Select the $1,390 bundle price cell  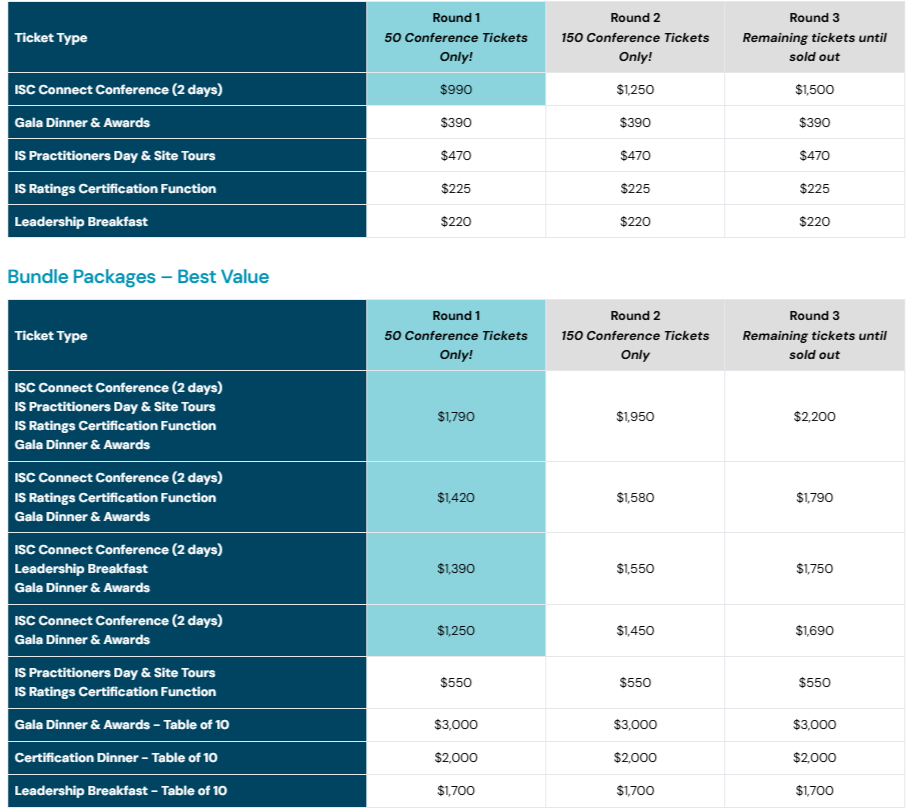(x=456, y=568)
